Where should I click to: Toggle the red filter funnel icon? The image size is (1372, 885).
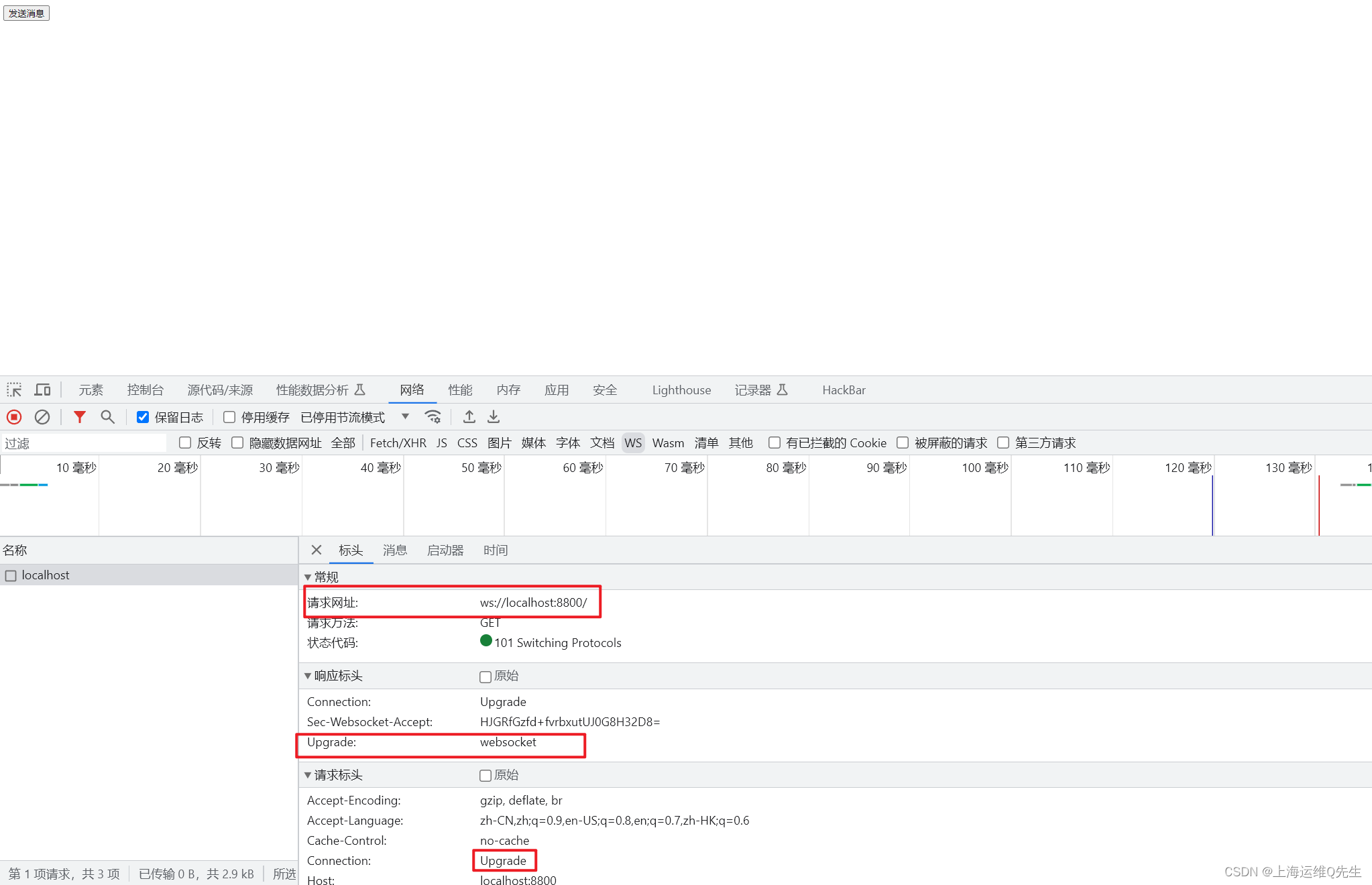(80, 417)
